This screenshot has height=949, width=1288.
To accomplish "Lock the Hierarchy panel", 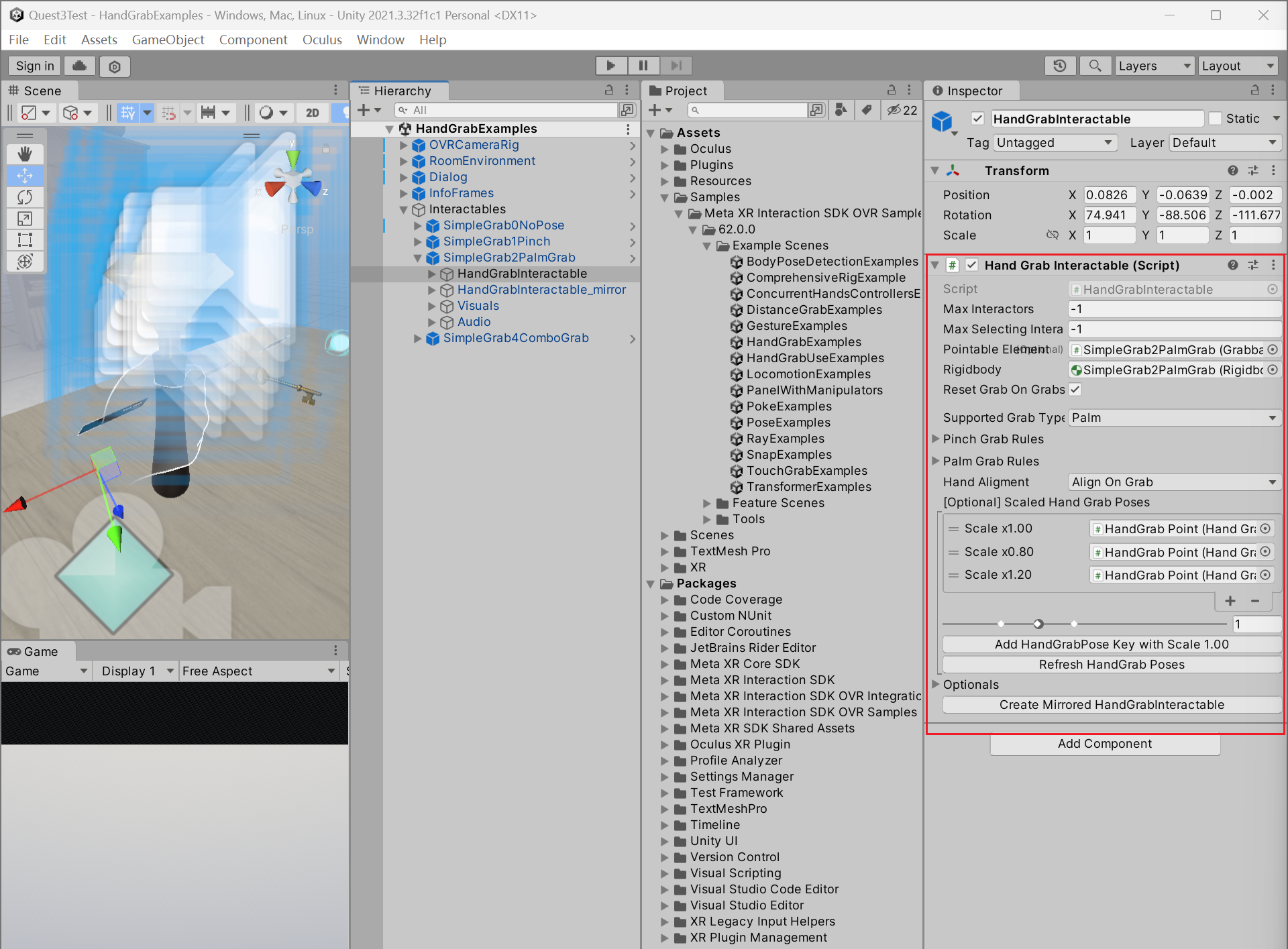I will (609, 90).
